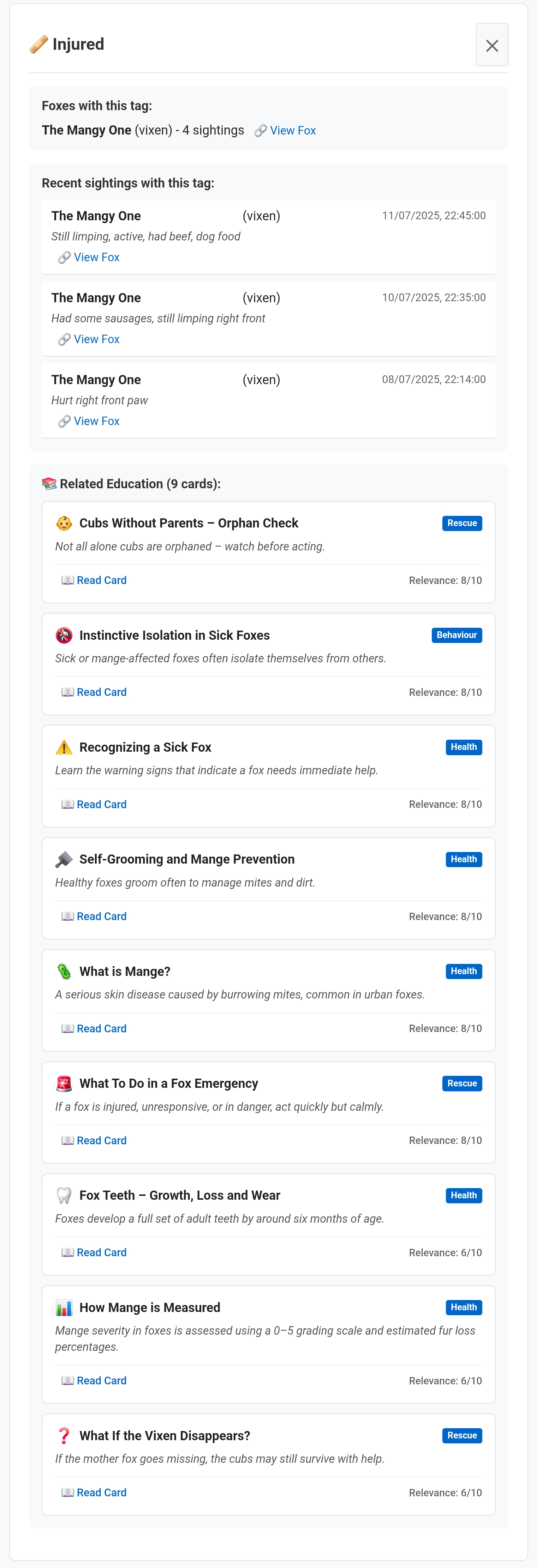Read the What is Mange? card
This screenshot has width=537, height=1568.
coord(101,1029)
